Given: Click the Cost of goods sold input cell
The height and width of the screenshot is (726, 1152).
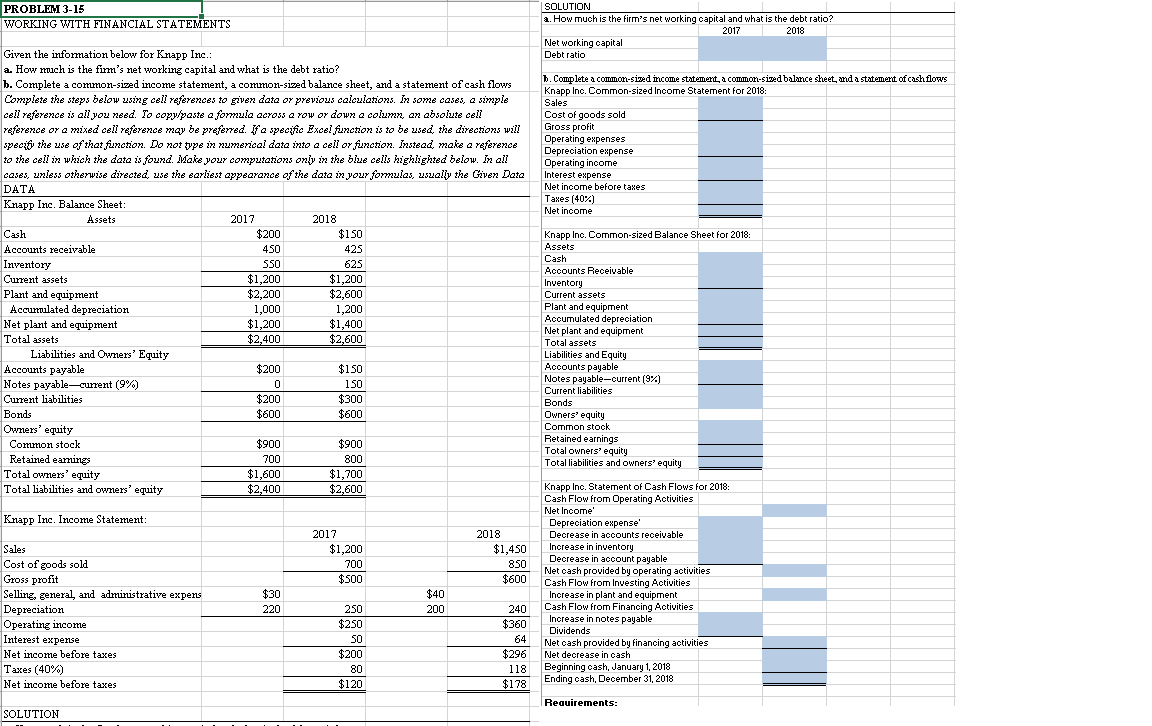Looking at the screenshot, I should 730,114.
